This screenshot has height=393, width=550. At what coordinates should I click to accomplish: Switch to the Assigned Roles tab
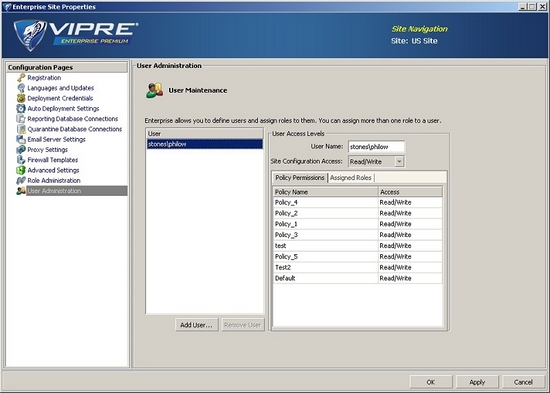(x=350, y=178)
